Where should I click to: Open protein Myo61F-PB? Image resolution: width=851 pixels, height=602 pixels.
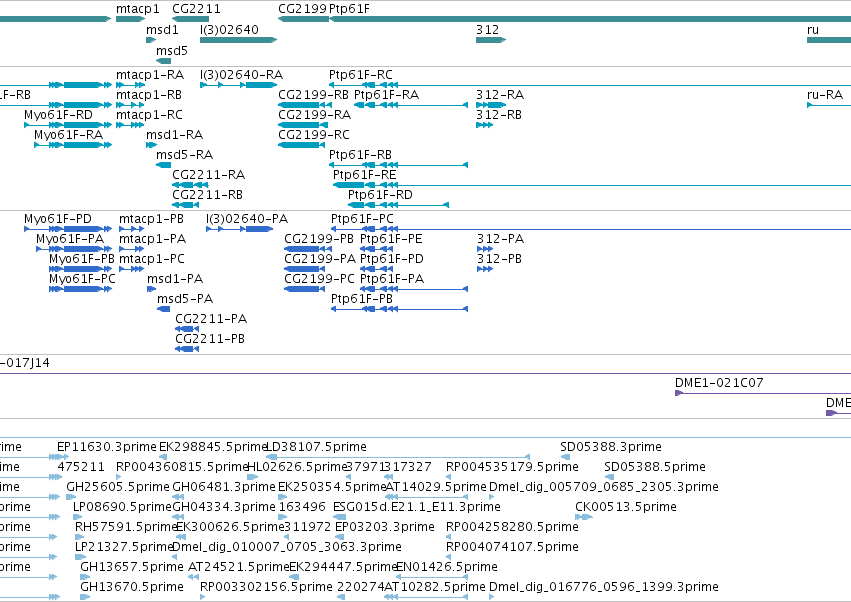(82, 259)
